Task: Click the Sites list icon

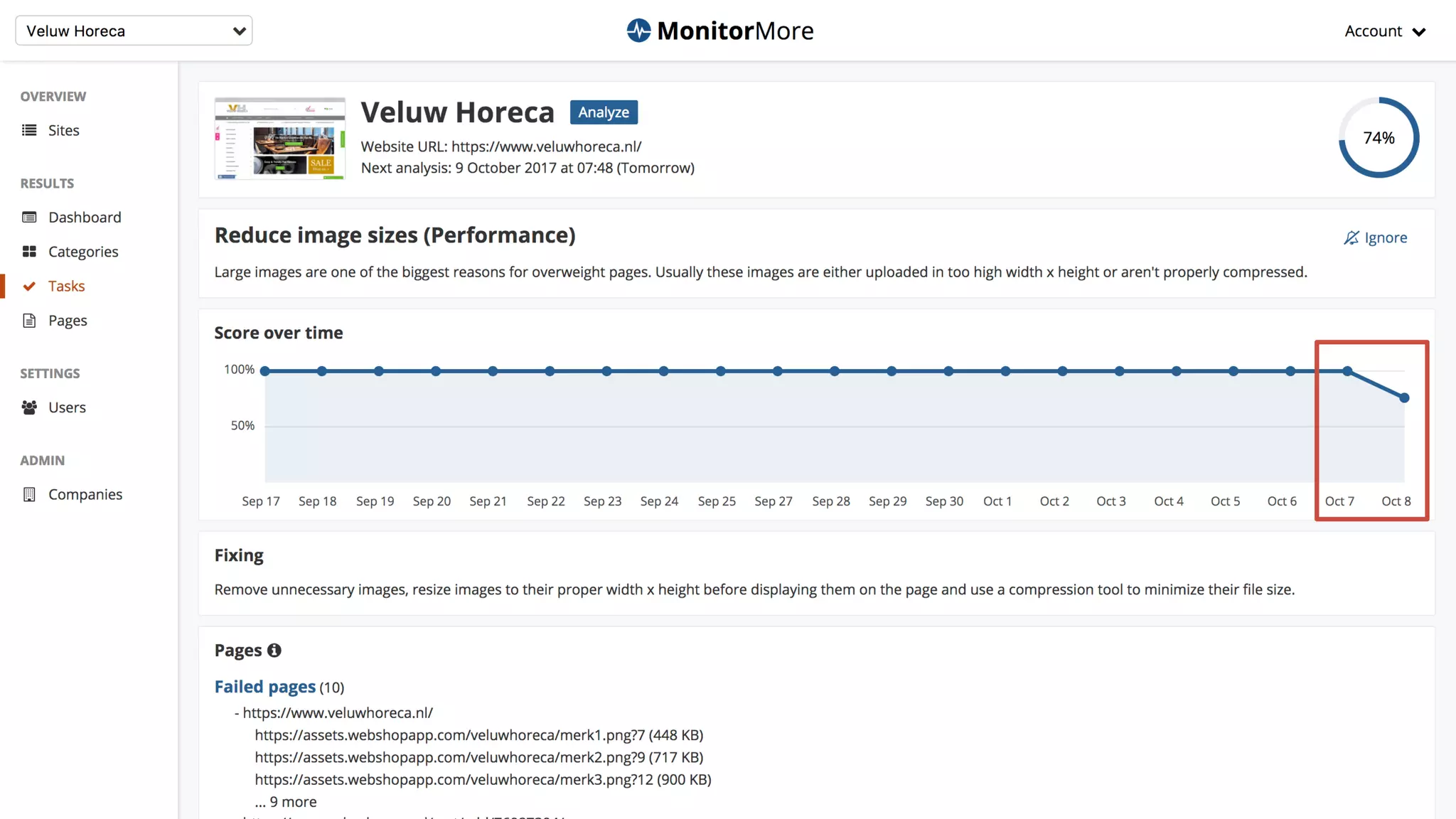Action: pos(29,130)
